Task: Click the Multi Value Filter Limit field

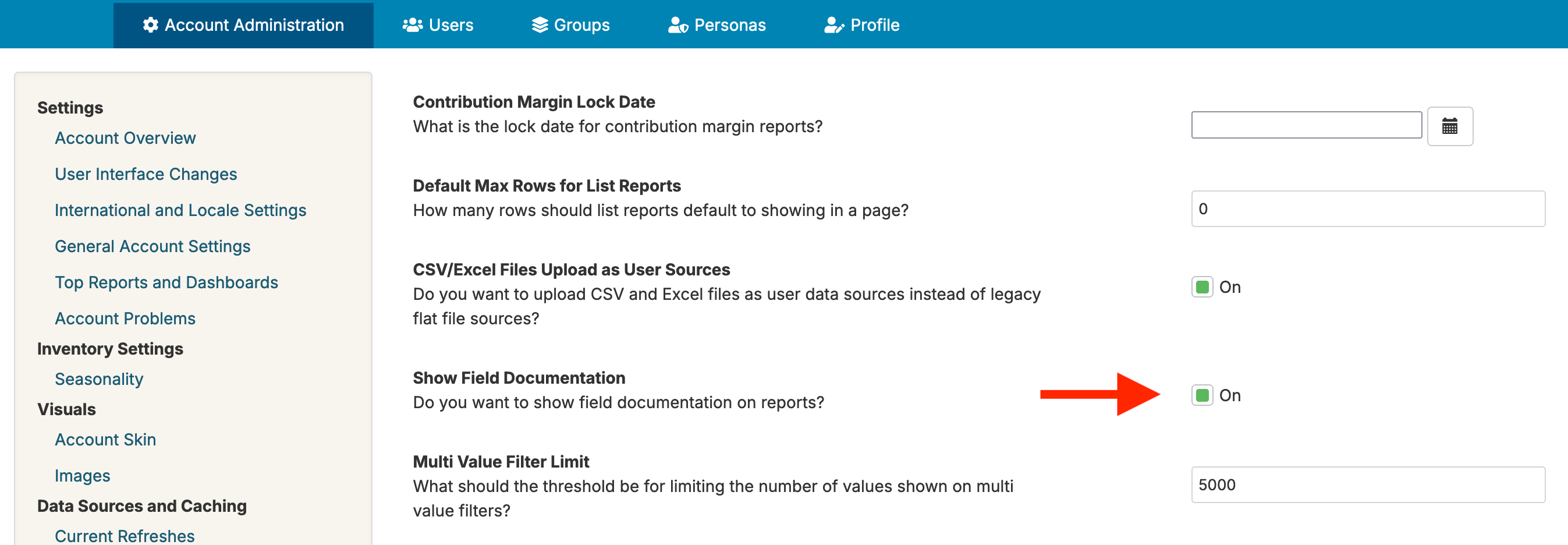Action: click(1368, 484)
